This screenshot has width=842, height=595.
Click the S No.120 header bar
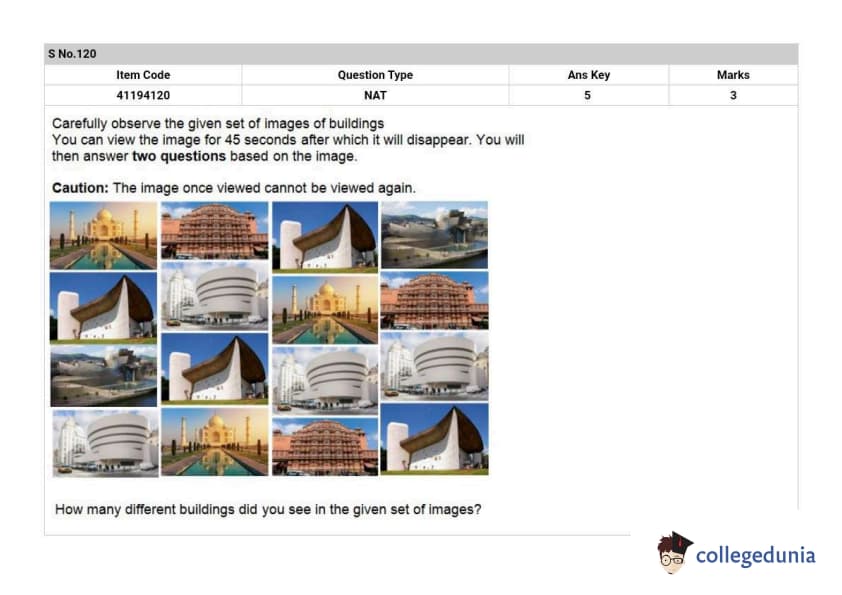pyautogui.click(x=421, y=54)
